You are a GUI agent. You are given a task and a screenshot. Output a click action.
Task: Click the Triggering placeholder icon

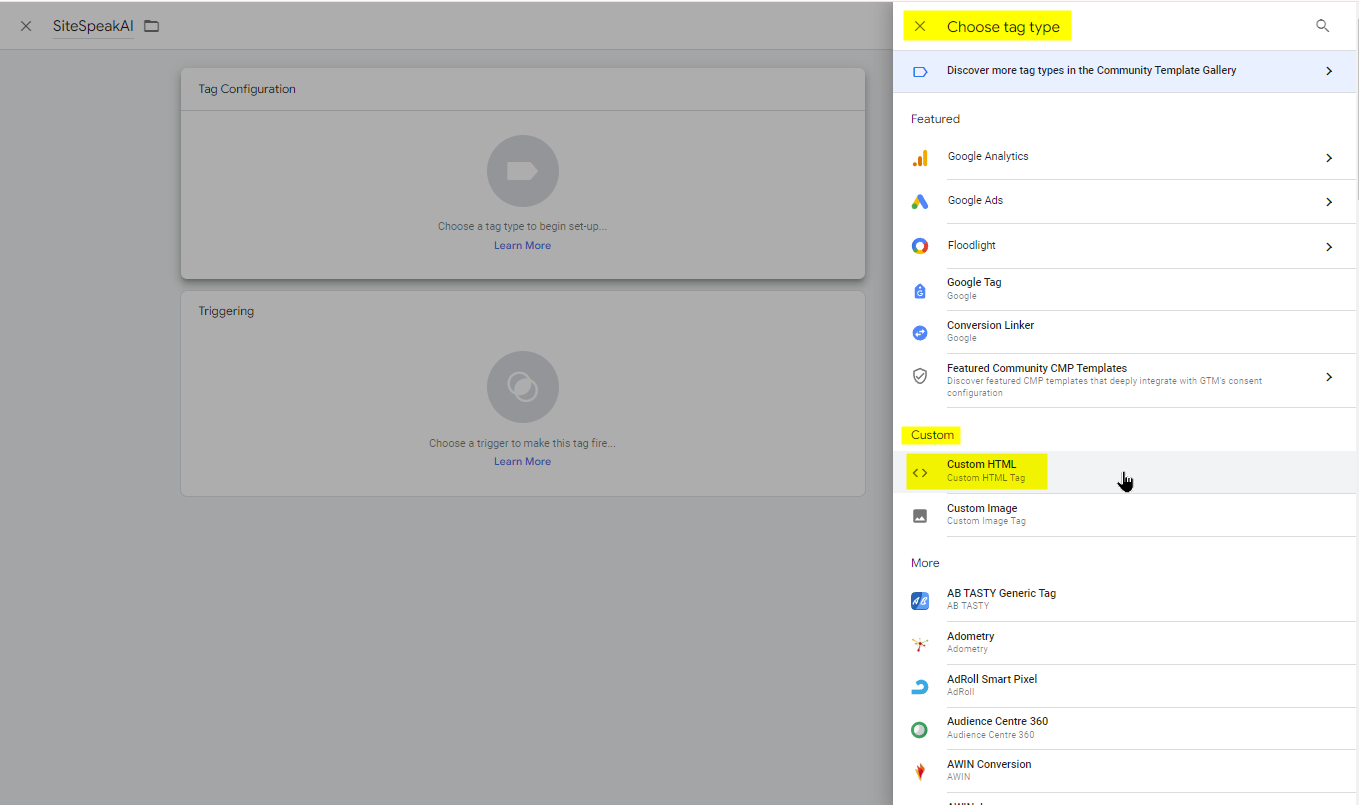522,387
